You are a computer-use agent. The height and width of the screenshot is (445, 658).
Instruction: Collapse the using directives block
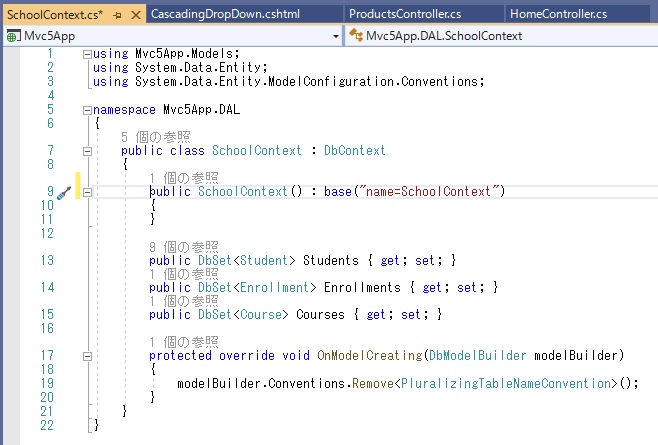(87, 53)
